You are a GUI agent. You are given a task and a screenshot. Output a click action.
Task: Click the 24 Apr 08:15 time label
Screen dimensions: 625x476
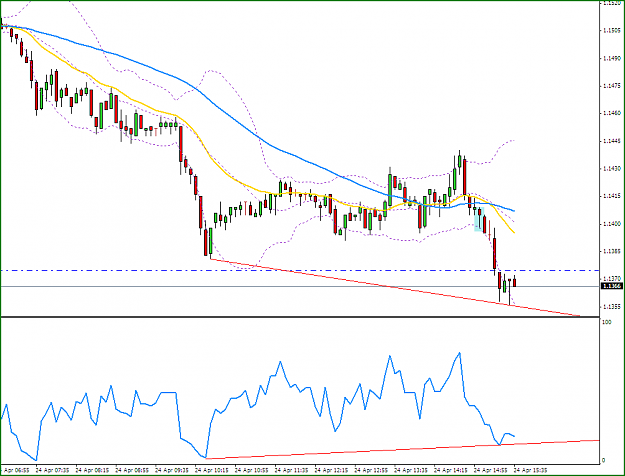point(92,470)
